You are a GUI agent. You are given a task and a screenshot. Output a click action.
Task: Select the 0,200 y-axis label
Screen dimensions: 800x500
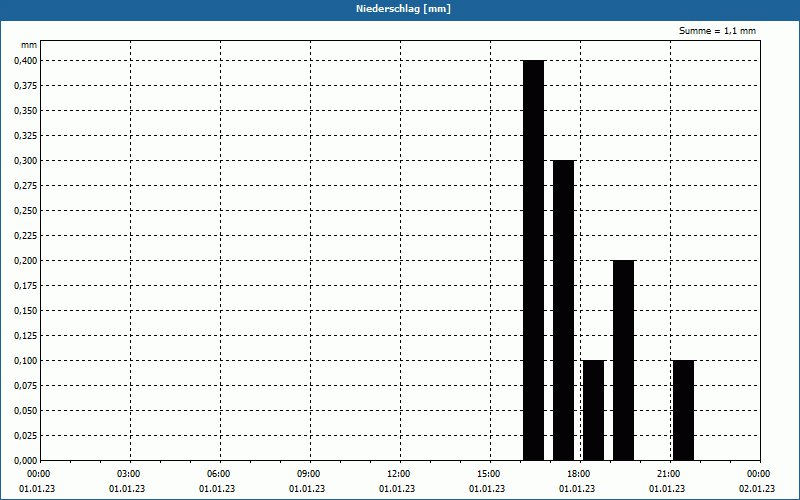tap(26, 261)
